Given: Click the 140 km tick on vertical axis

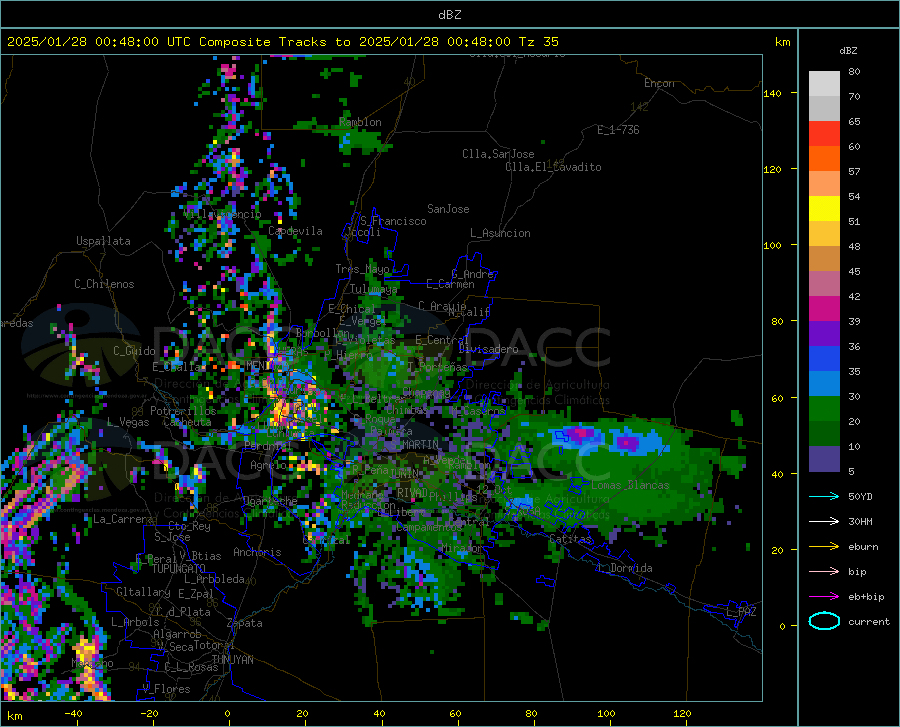Looking at the screenshot, I should (773, 93).
